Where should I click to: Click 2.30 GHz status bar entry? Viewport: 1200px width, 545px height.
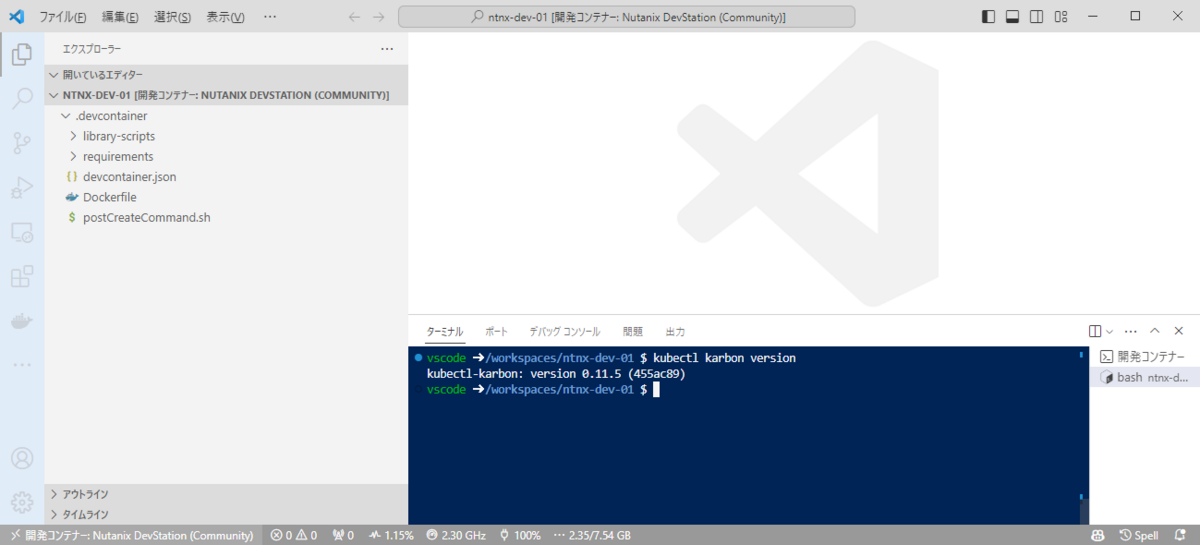click(456, 535)
